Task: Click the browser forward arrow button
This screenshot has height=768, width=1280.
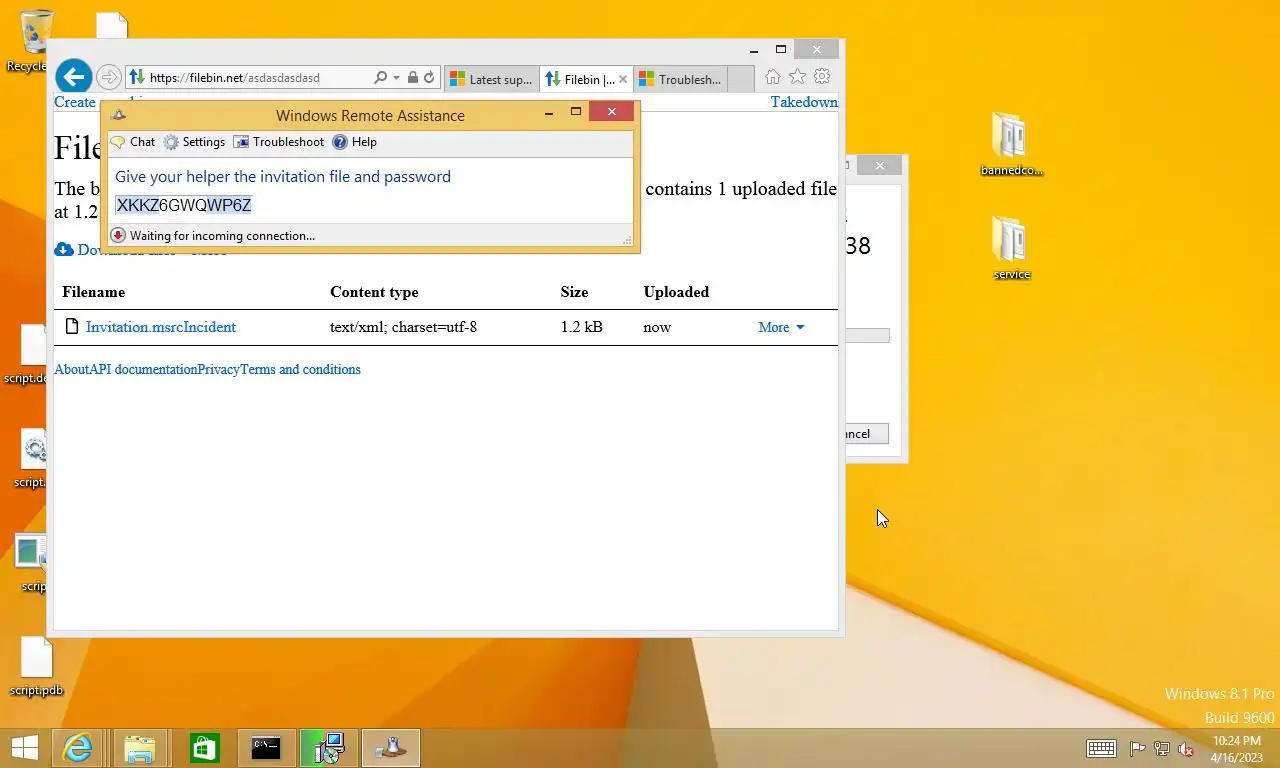Action: [x=109, y=77]
